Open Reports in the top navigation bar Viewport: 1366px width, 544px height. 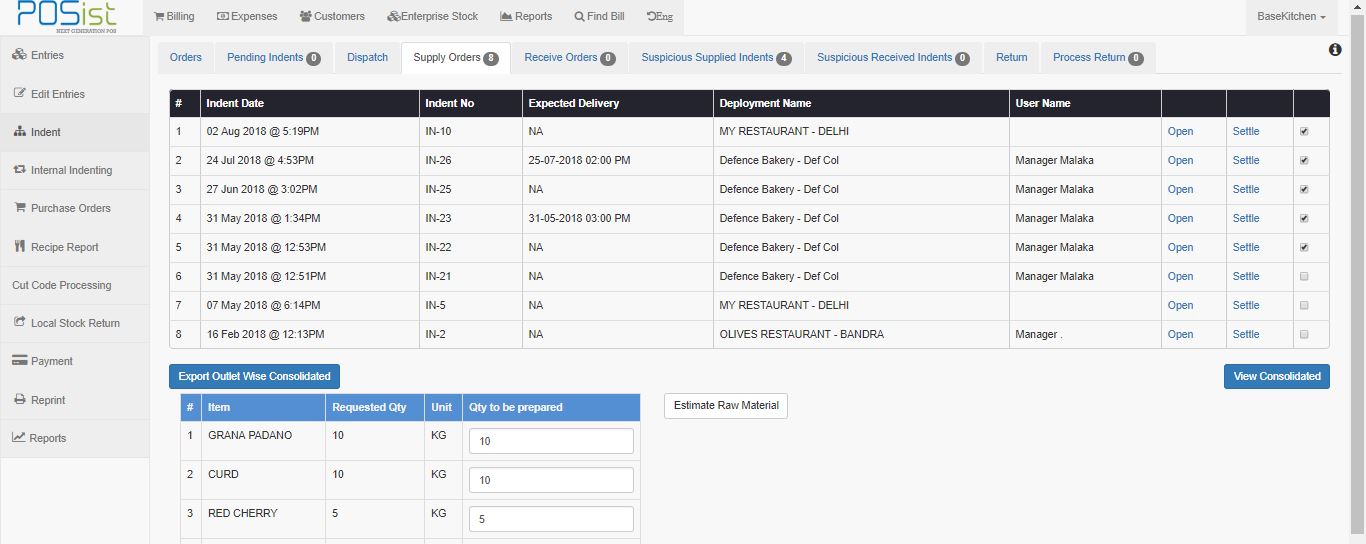click(x=526, y=16)
